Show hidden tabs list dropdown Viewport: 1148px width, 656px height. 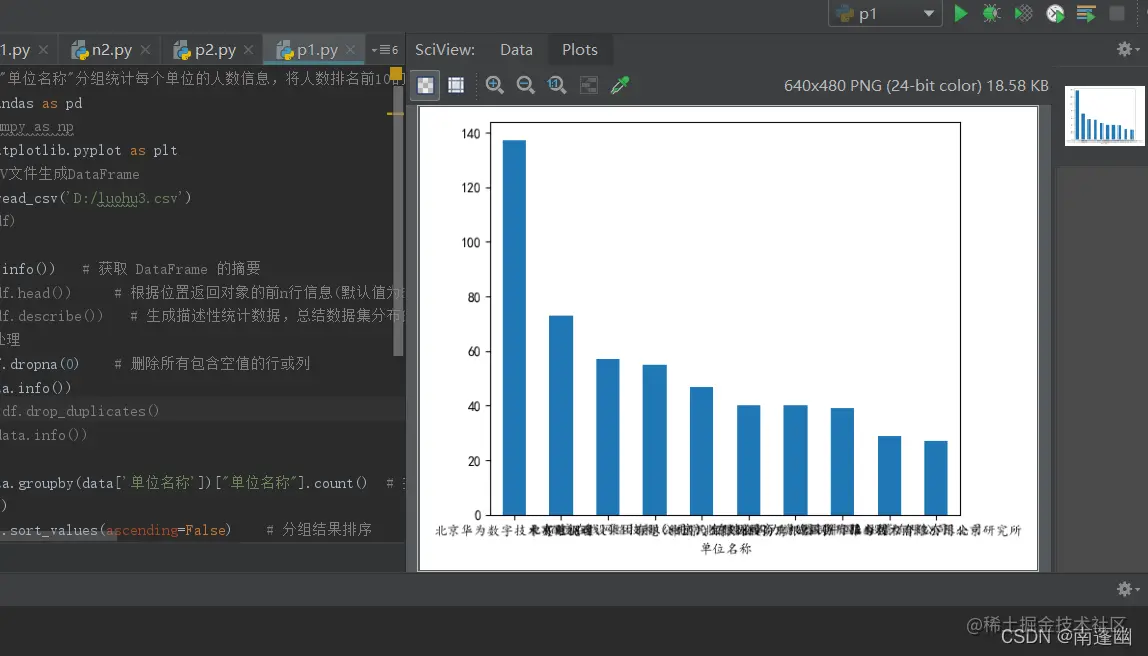(385, 50)
